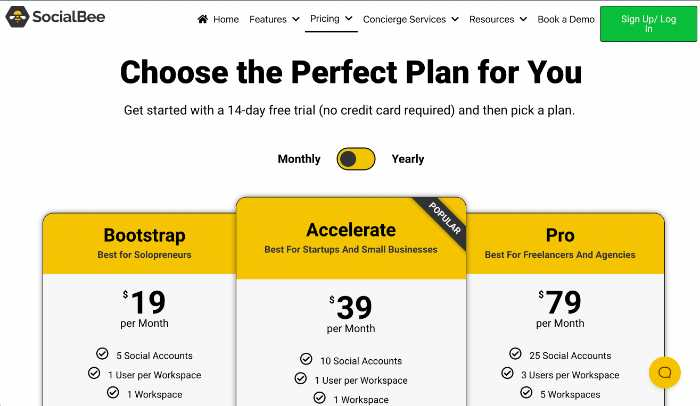Click the POPULAR ribbon on Accelerate plan

point(444,218)
